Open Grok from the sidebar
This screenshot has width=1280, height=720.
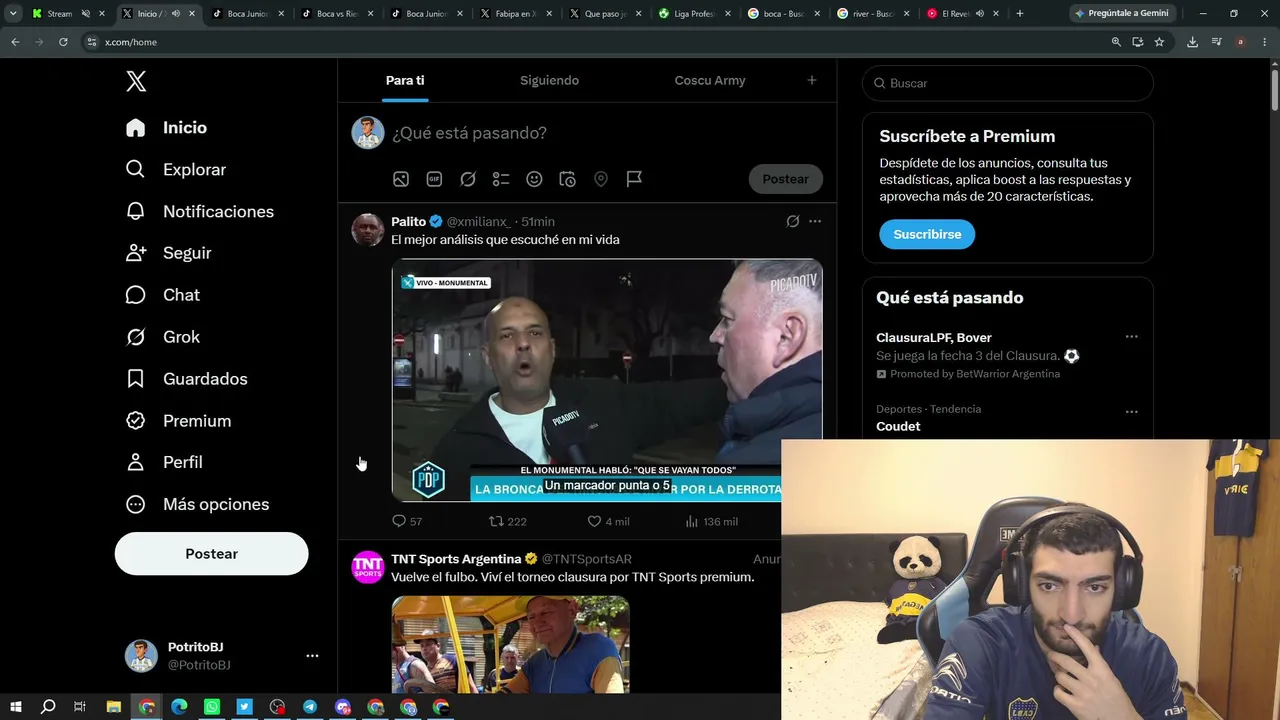tap(162, 337)
